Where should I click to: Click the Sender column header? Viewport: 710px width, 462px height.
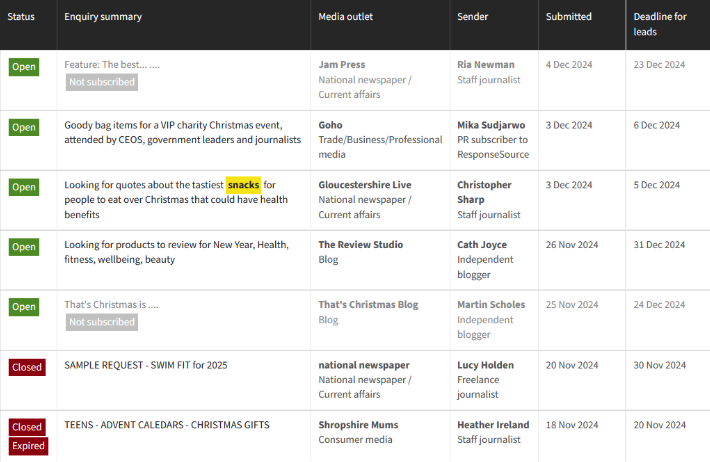click(x=473, y=17)
